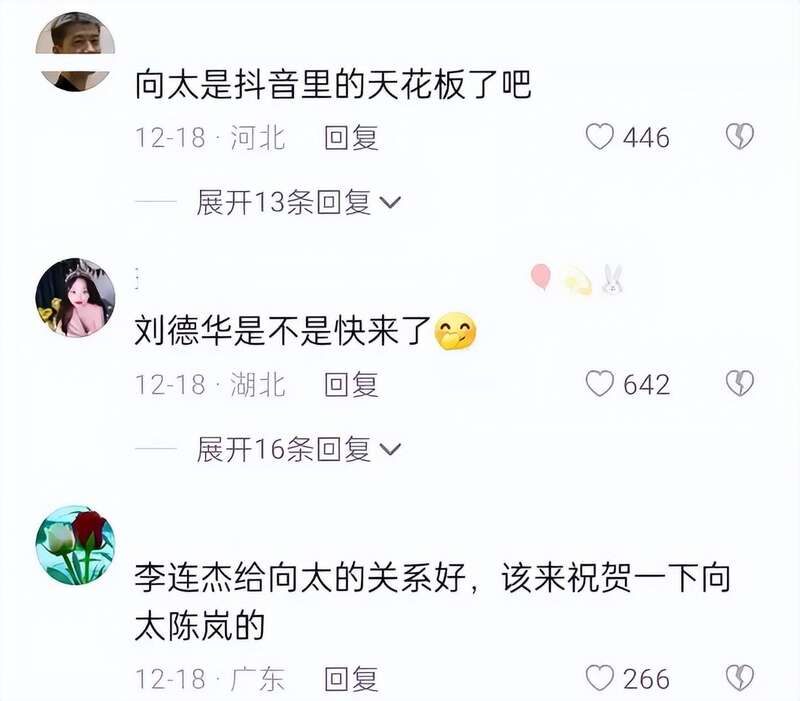Image resolution: width=800 pixels, height=701 pixels.
Task: Like the 刘德华 comment with 642 likes
Action: click(599, 383)
